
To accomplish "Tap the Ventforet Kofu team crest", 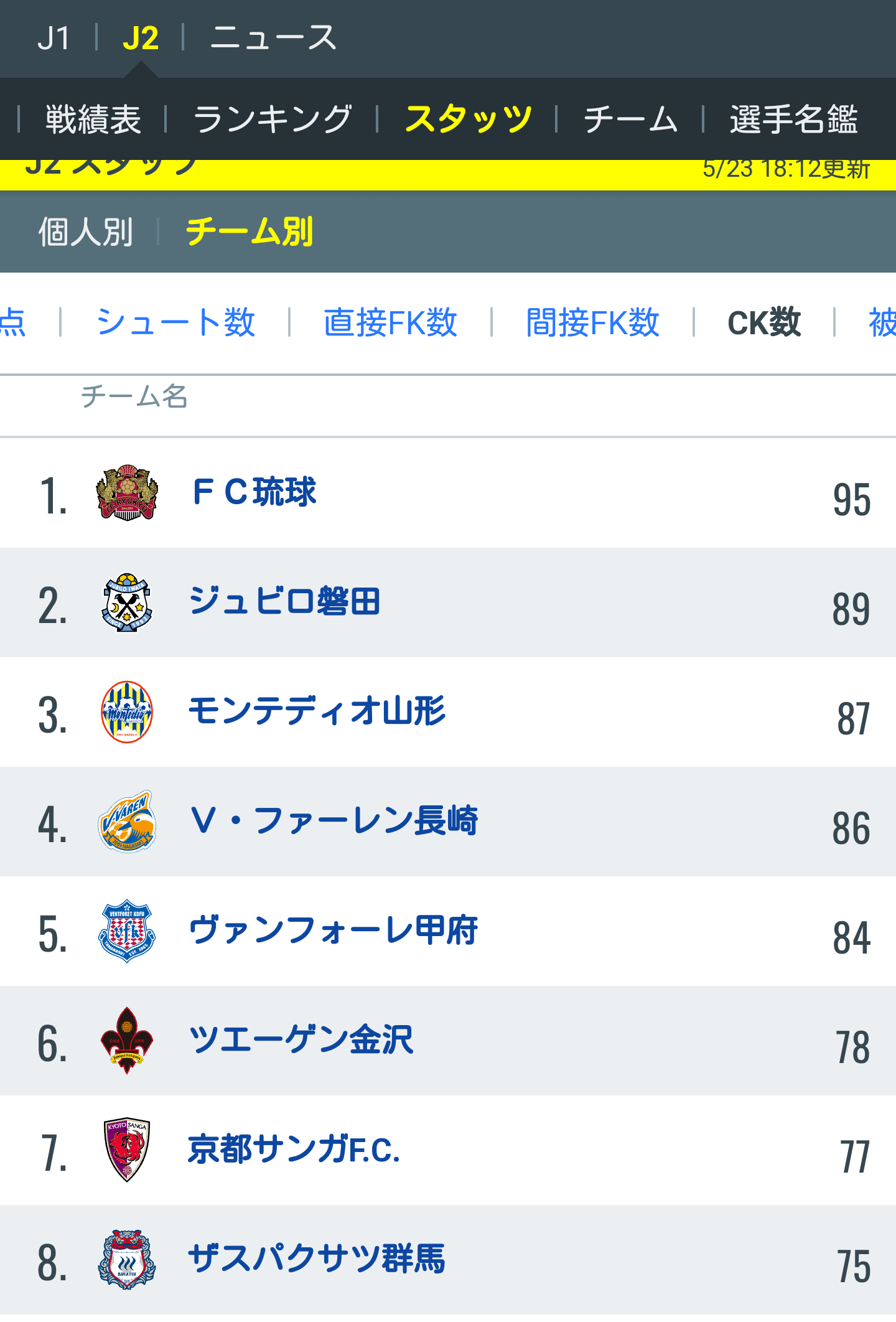I will (x=127, y=931).
